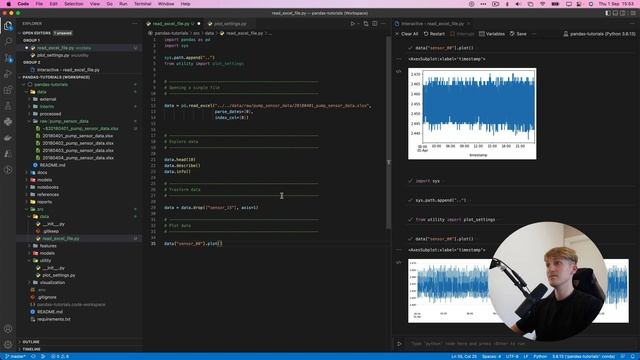The height and width of the screenshot is (360, 640).
Task: Open the Terminal menu
Action: 142,4
